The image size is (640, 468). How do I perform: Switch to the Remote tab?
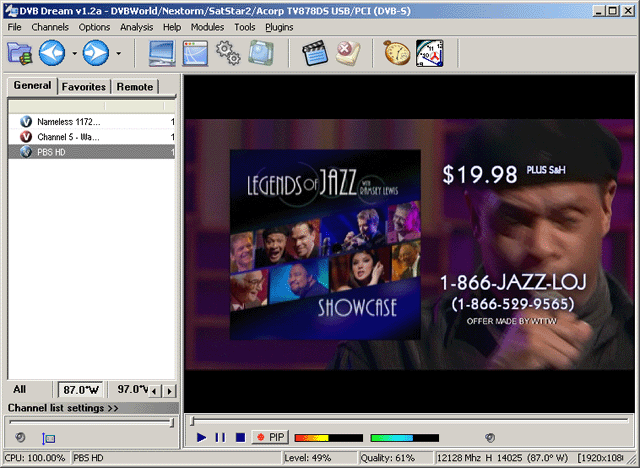(135, 87)
